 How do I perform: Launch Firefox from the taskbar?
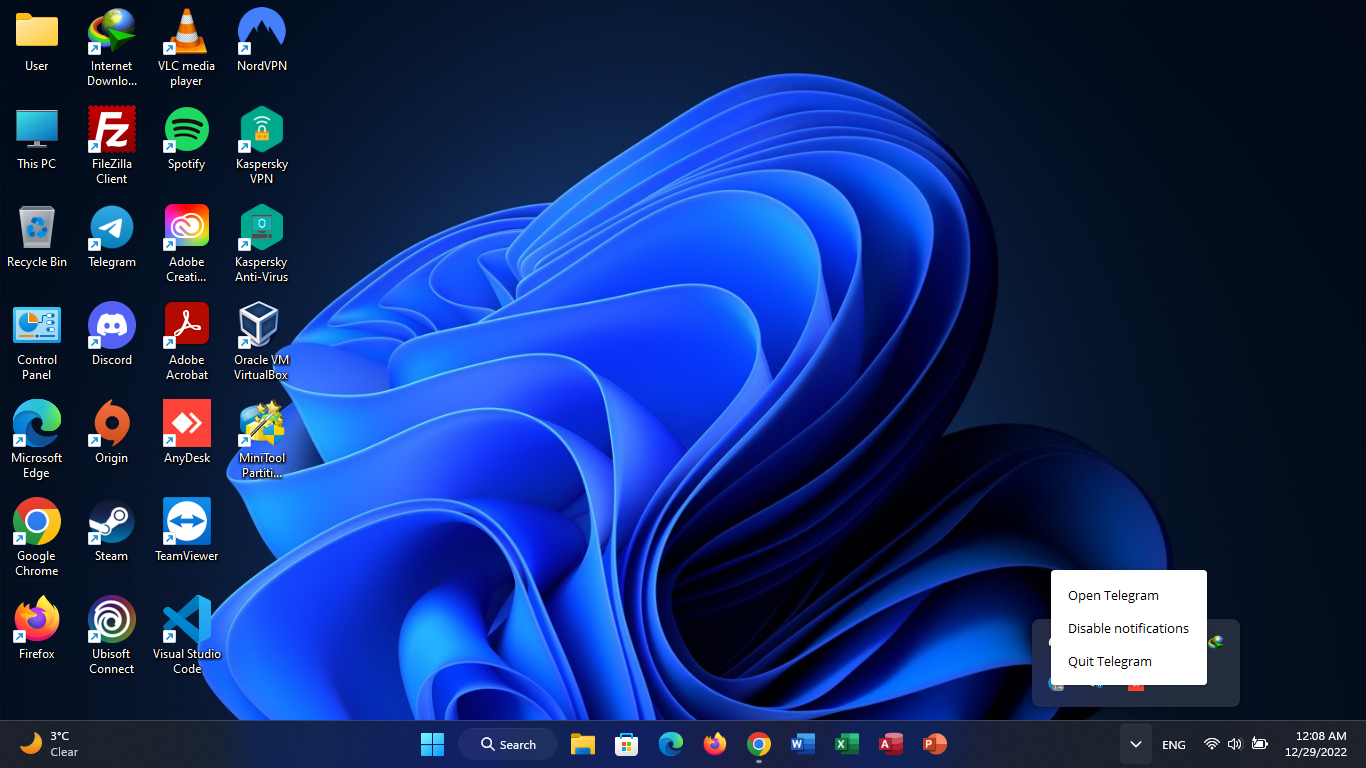715,744
